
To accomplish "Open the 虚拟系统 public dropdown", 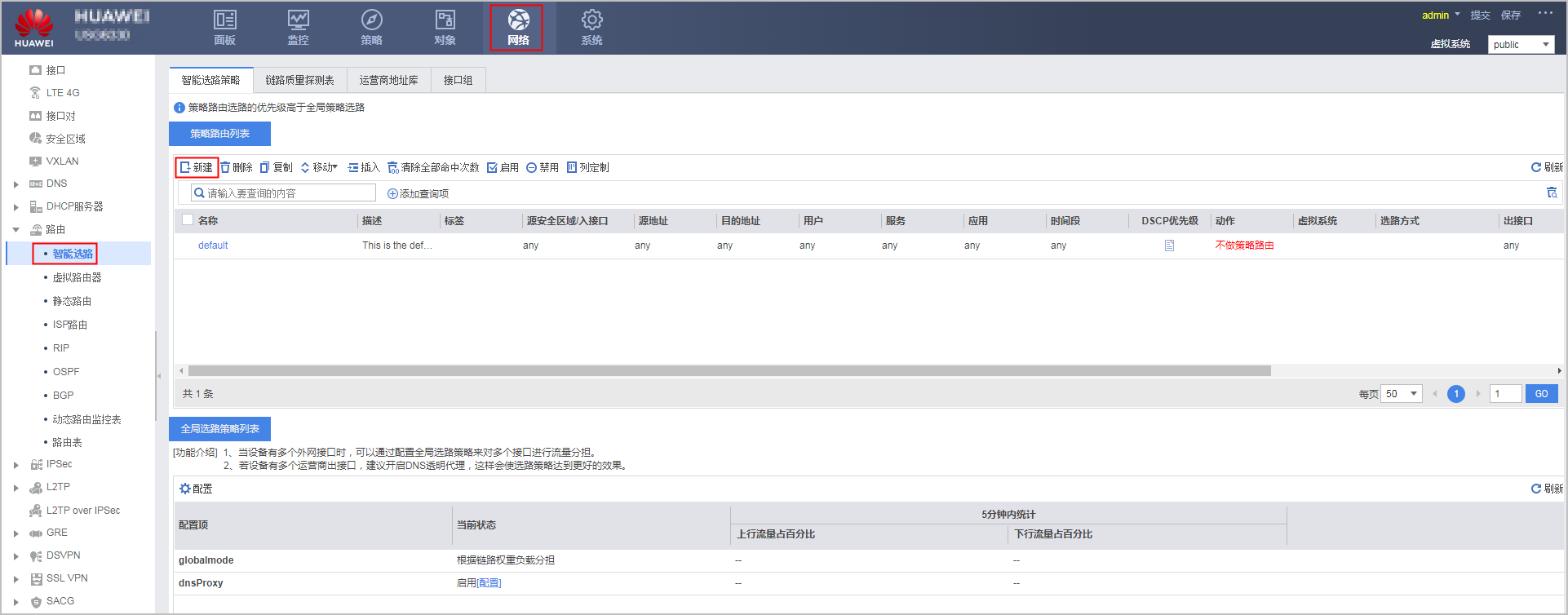I will click(x=1521, y=45).
